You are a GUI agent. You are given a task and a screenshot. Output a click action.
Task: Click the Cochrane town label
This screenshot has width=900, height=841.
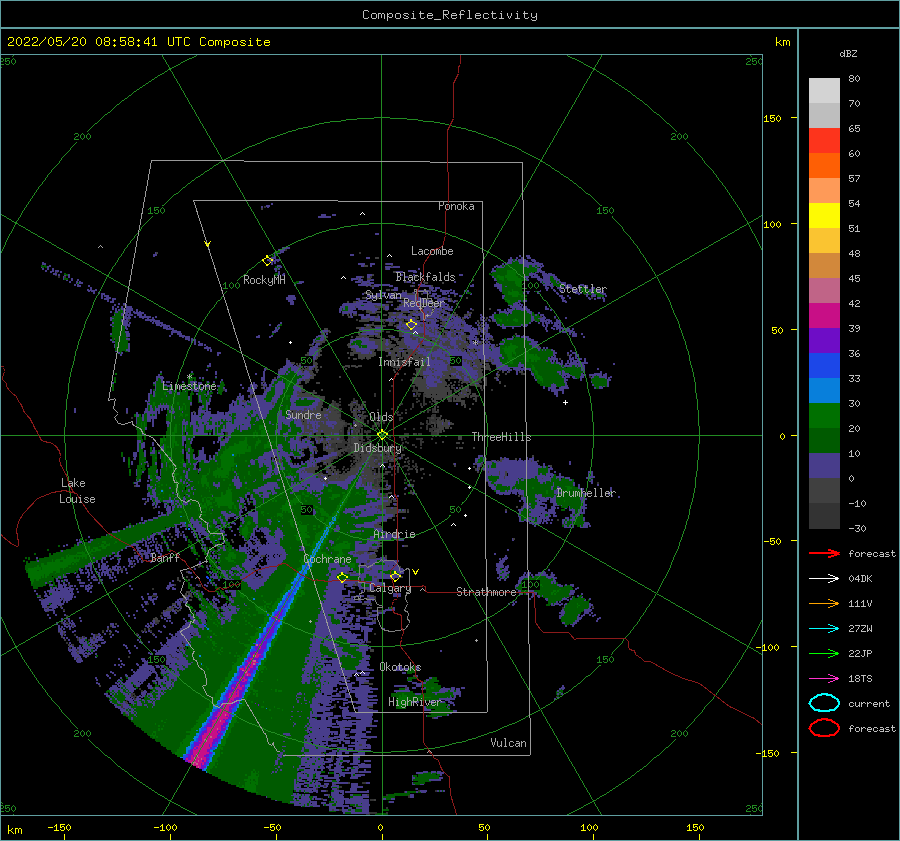pos(327,559)
